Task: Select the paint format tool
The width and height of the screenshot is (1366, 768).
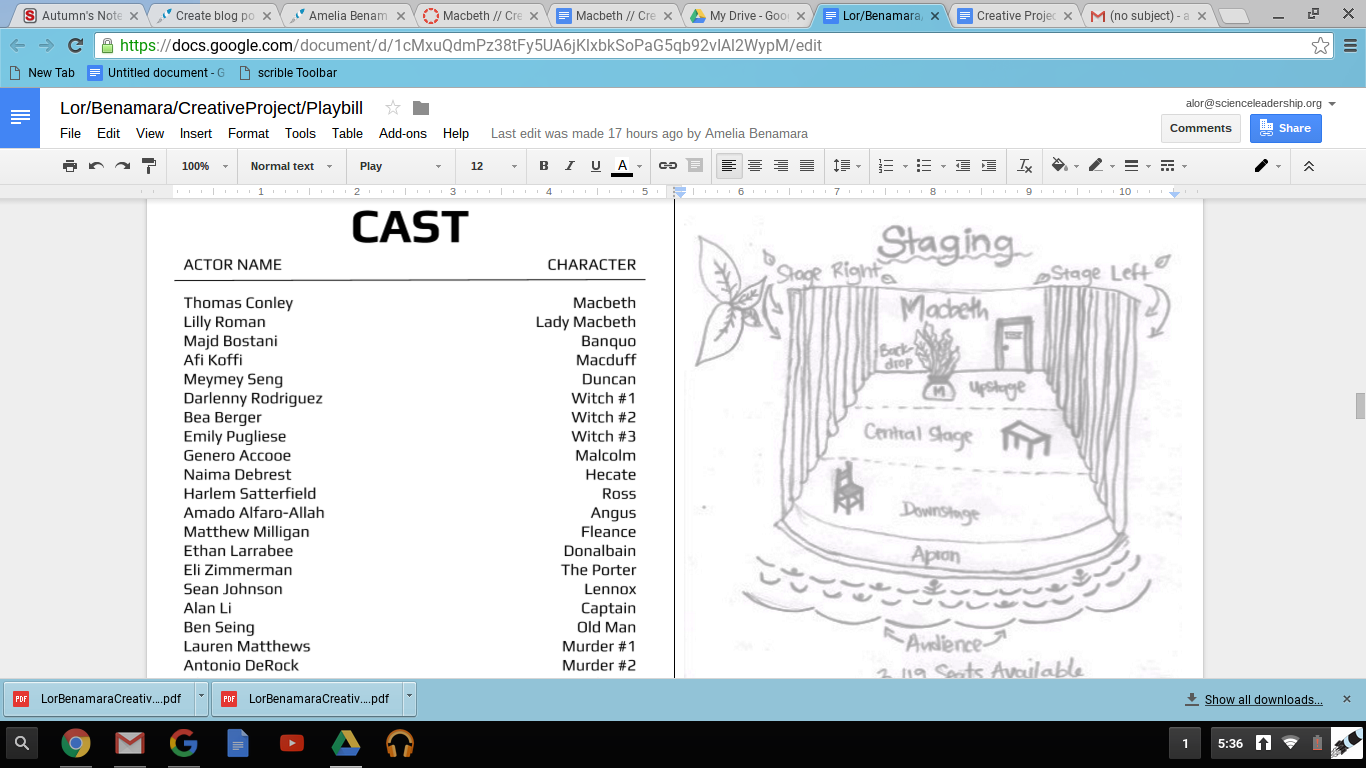Action: pyautogui.click(x=149, y=166)
